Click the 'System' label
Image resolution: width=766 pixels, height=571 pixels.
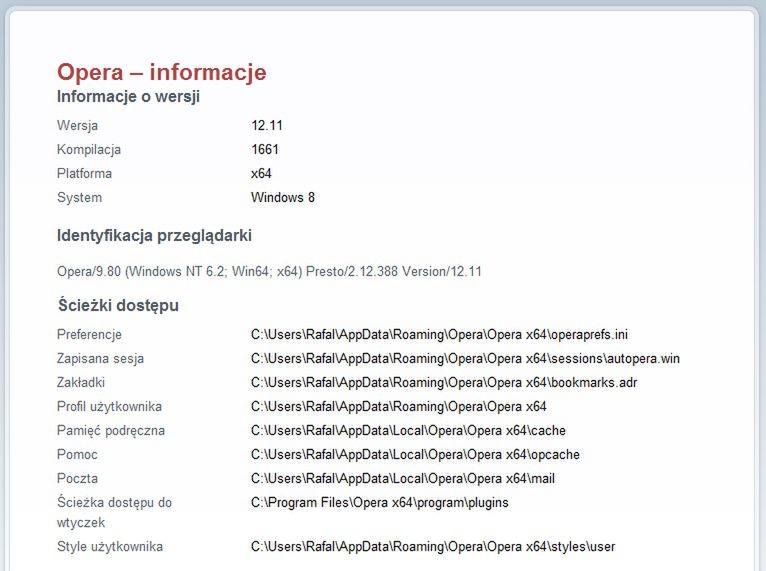tap(80, 197)
